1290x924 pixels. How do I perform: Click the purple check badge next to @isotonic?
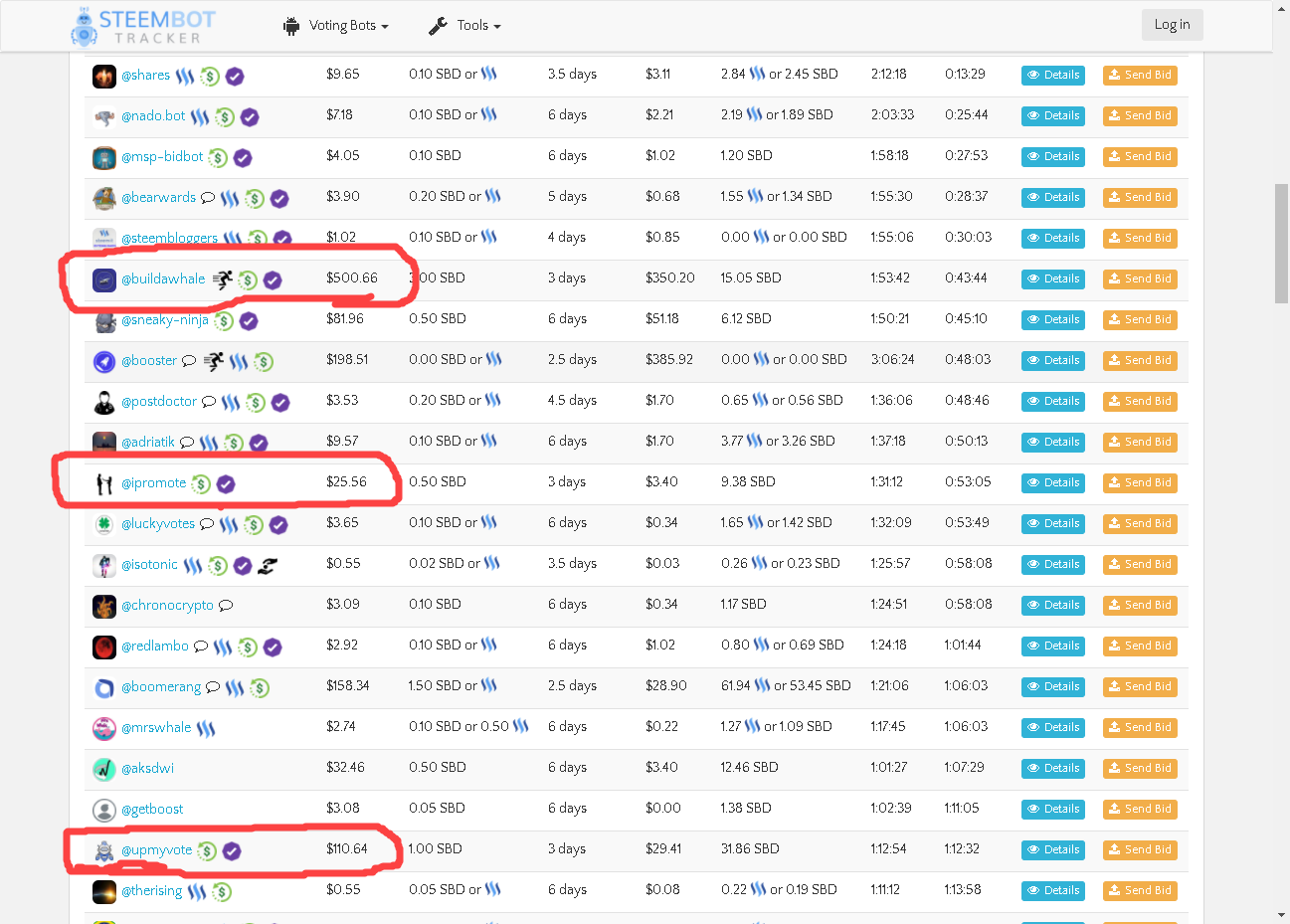pyautogui.click(x=243, y=566)
